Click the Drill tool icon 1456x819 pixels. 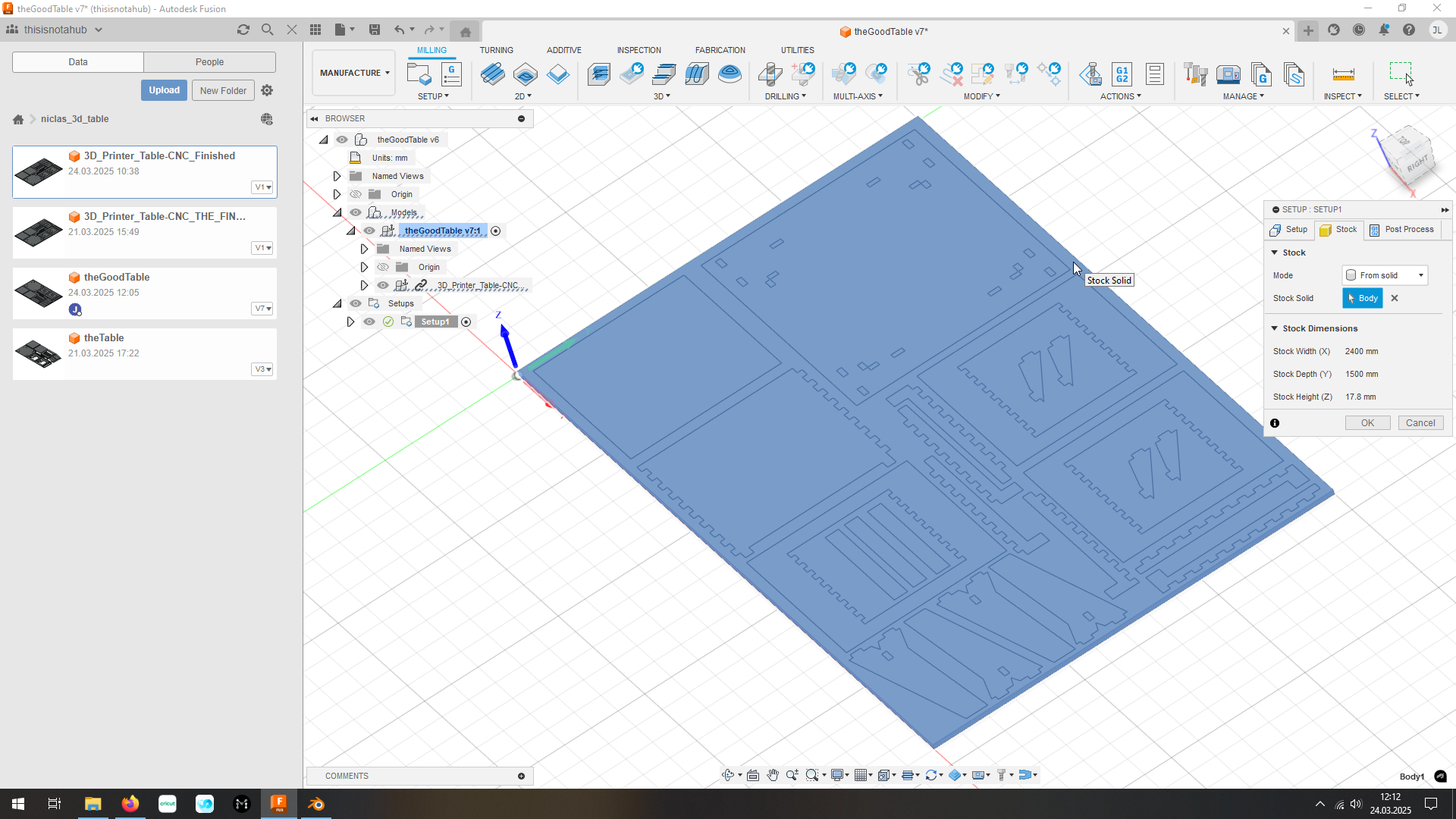[x=770, y=74]
